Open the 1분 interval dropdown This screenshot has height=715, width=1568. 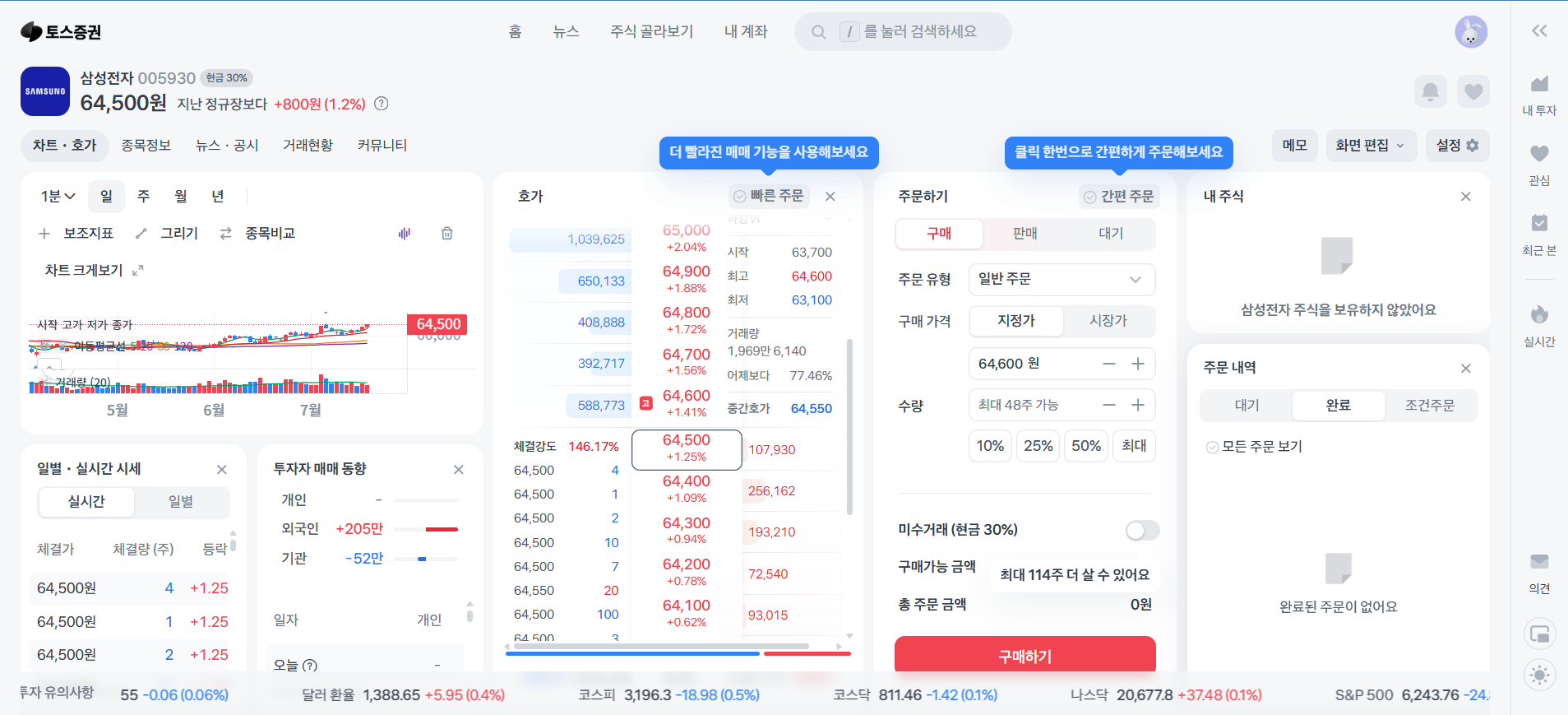(x=58, y=197)
